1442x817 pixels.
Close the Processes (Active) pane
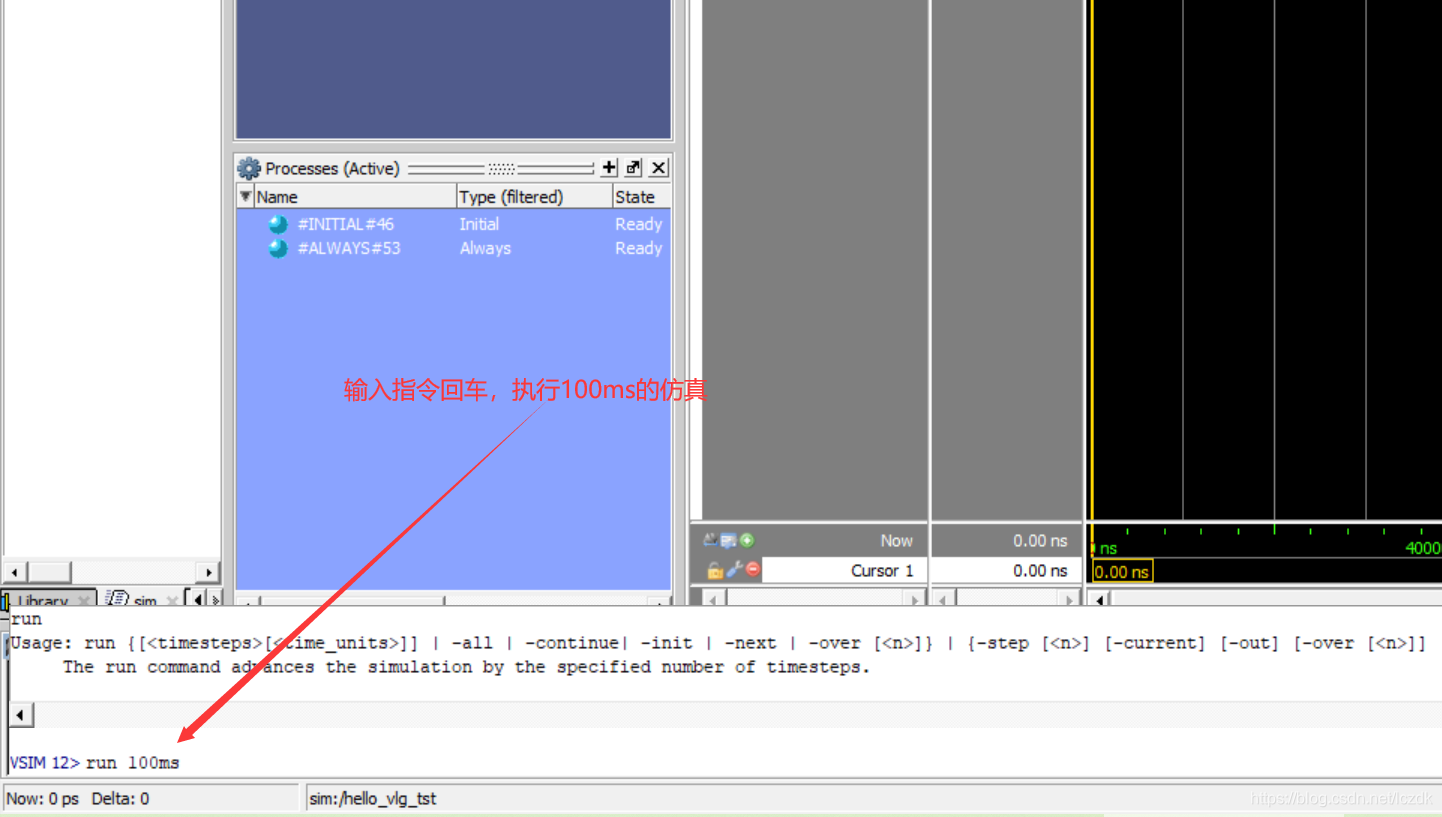click(x=658, y=167)
